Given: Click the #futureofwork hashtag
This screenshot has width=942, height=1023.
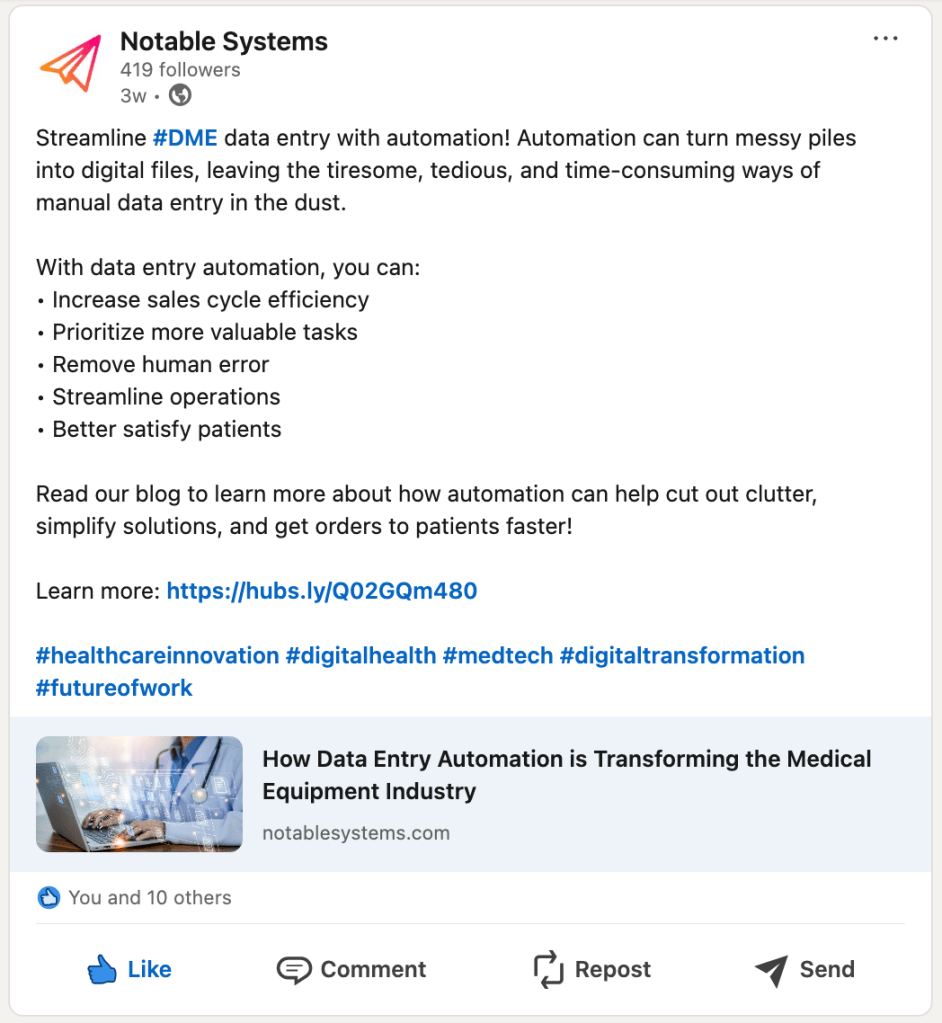Looking at the screenshot, I should coord(114,688).
